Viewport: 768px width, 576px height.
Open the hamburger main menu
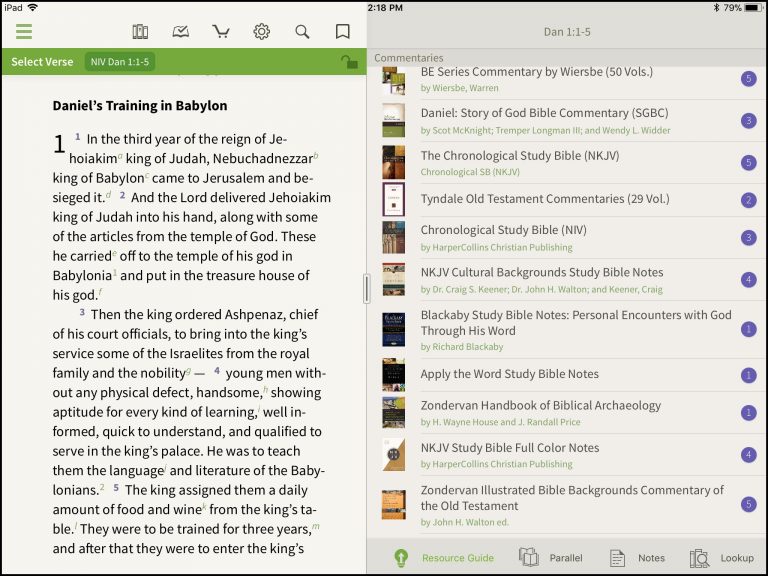(x=24, y=31)
